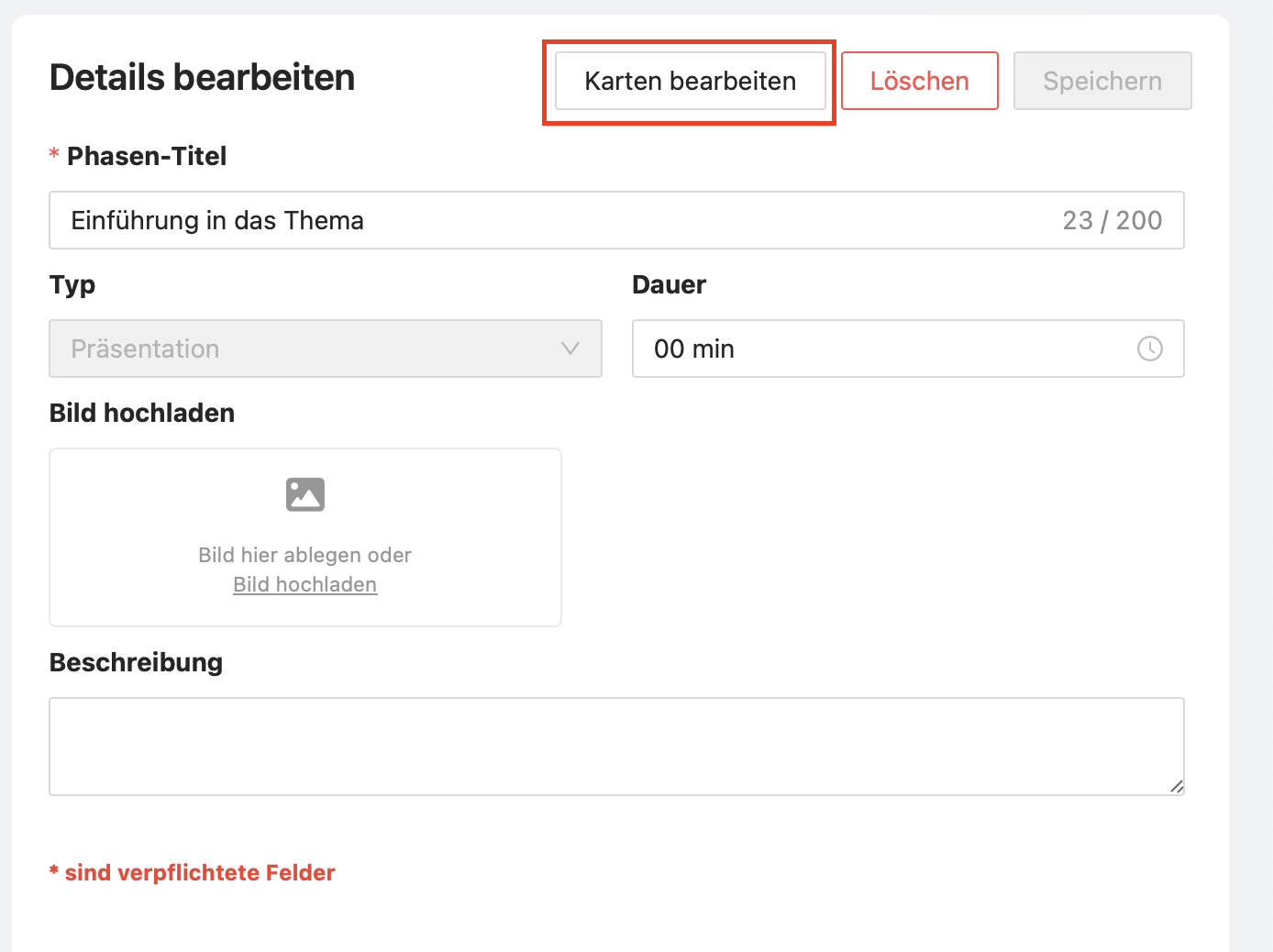This screenshot has height=952, width=1273.
Task: Click the Typ label
Action: [72, 285]
